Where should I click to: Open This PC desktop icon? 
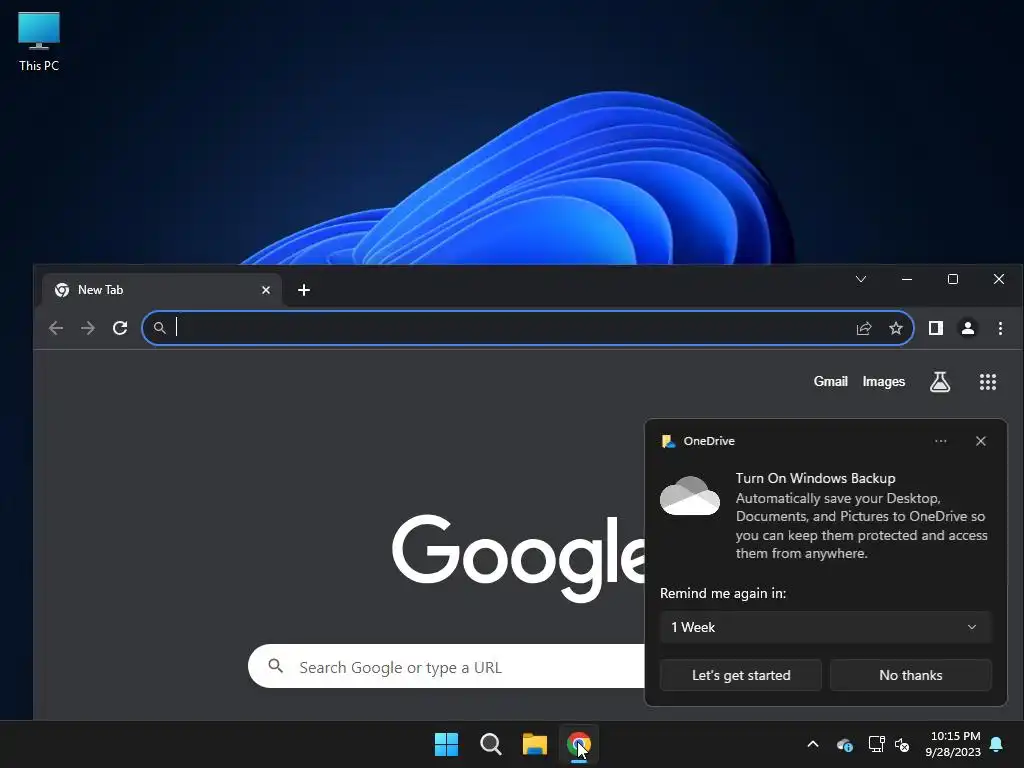39,42
